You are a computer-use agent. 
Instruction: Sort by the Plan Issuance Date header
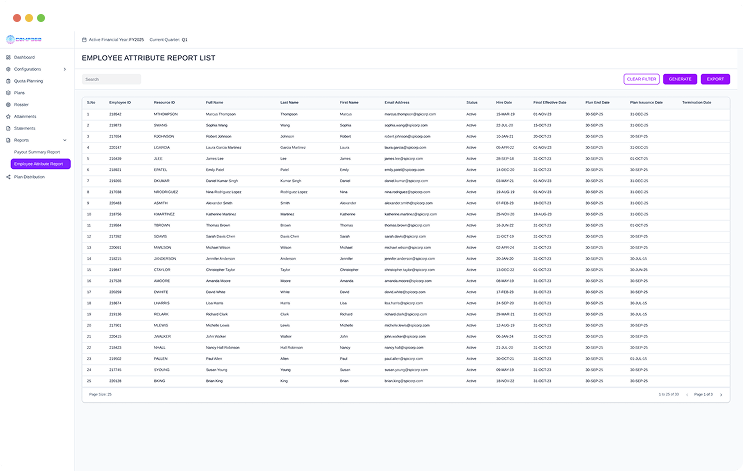coord(646,102)
